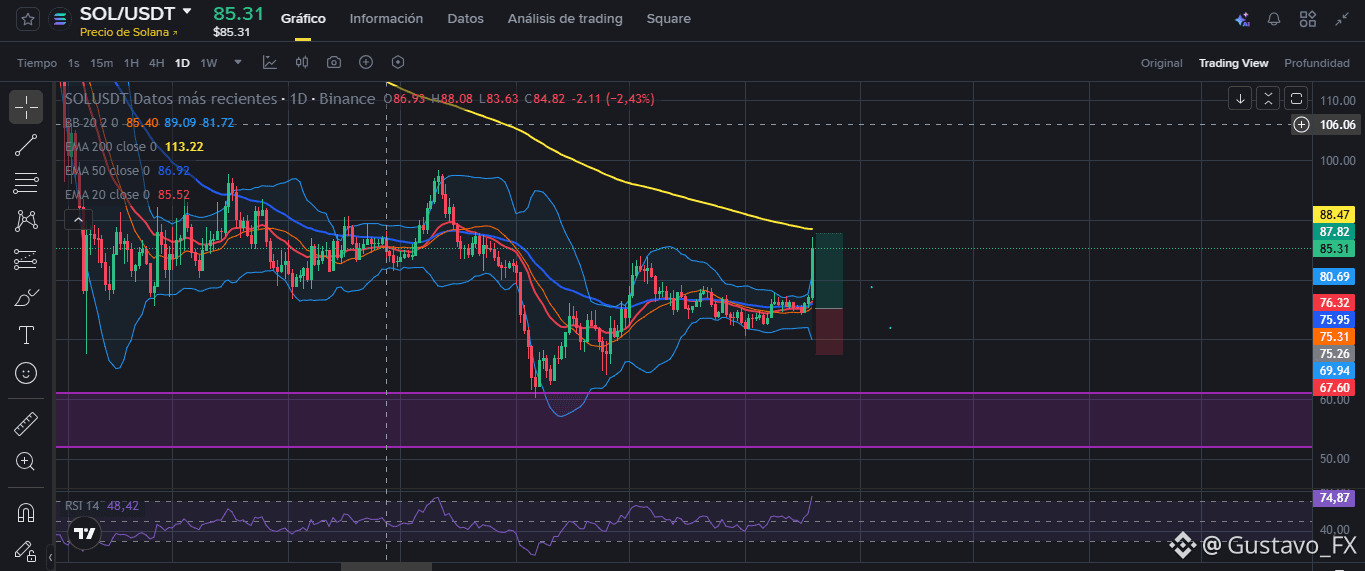Open the Square tab
This screenshot has width=1365, height=571.
coord(668,19)
